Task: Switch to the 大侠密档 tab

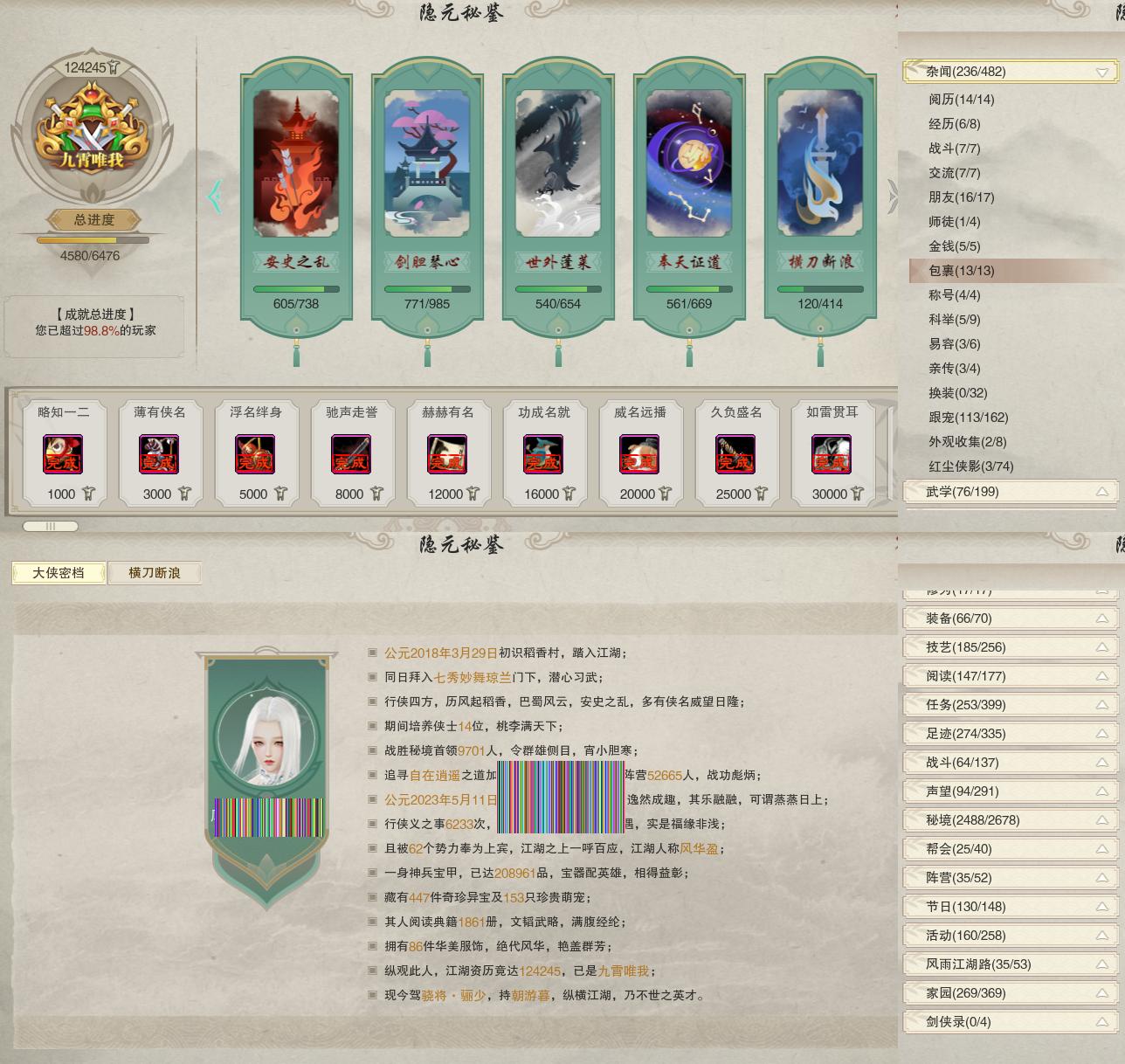Action: [x=59, y=573]
